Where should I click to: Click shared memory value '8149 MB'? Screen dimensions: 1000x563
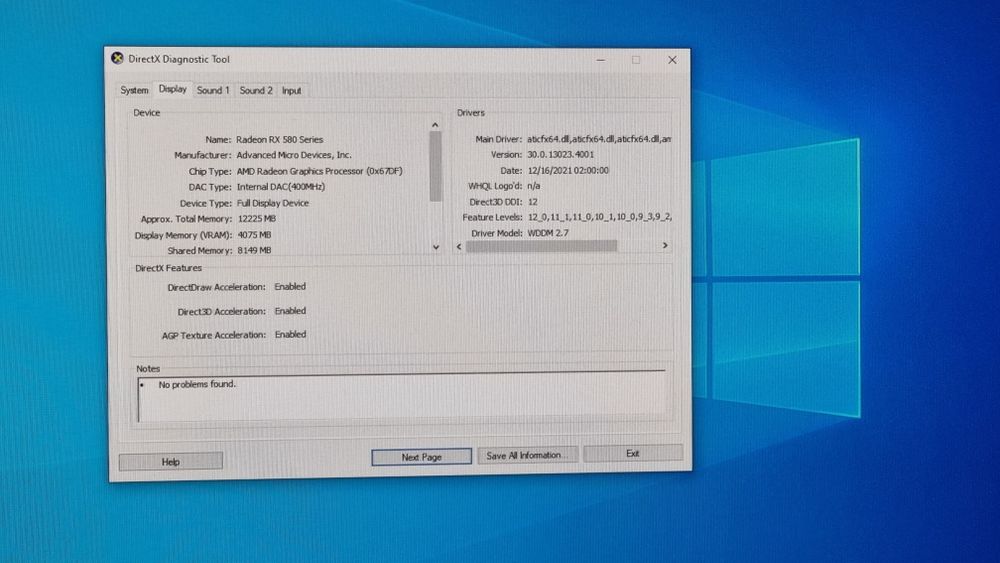pyautogui.click(x=254, y=251)
